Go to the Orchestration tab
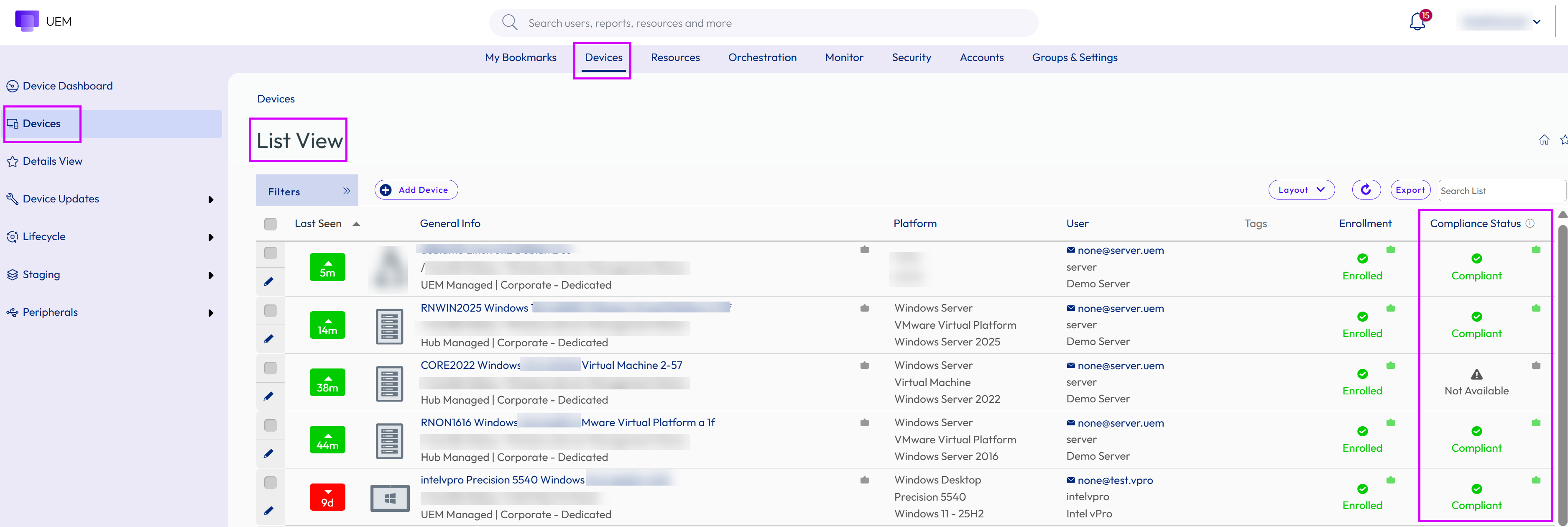The image size is (1568, 527). [762, 57]
